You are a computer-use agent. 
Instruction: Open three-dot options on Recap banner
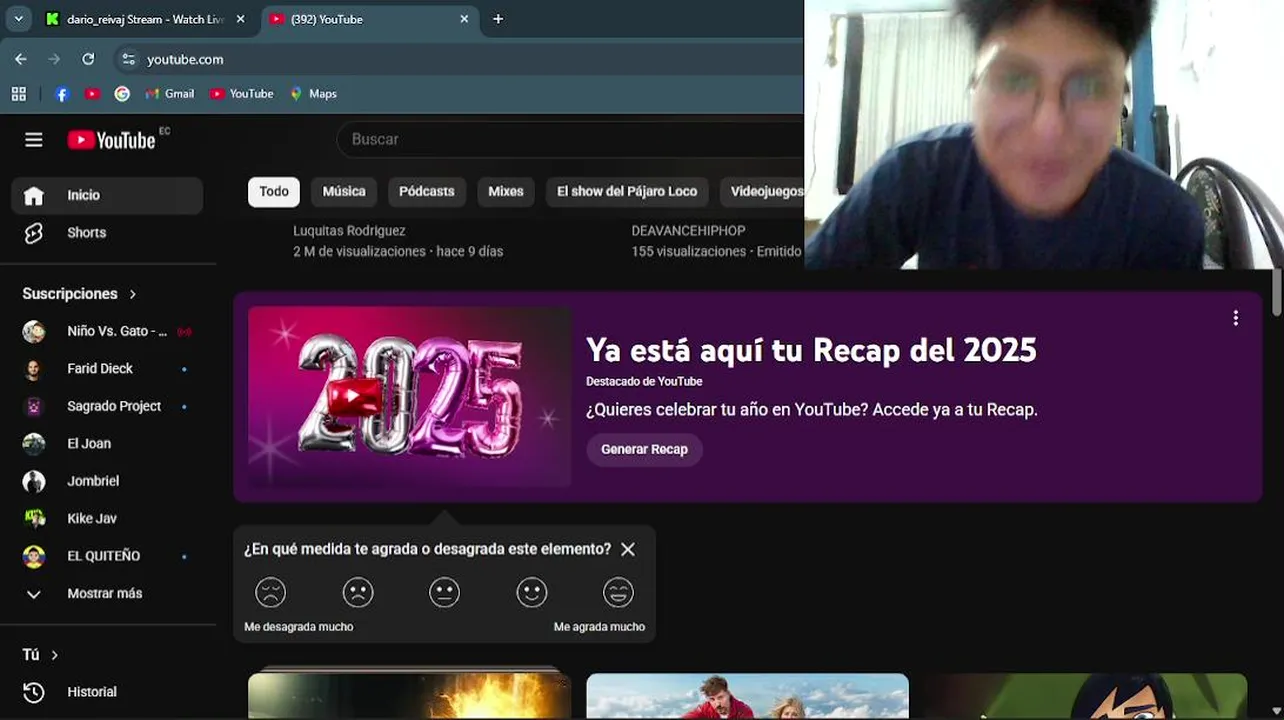tap(1236, 318)
